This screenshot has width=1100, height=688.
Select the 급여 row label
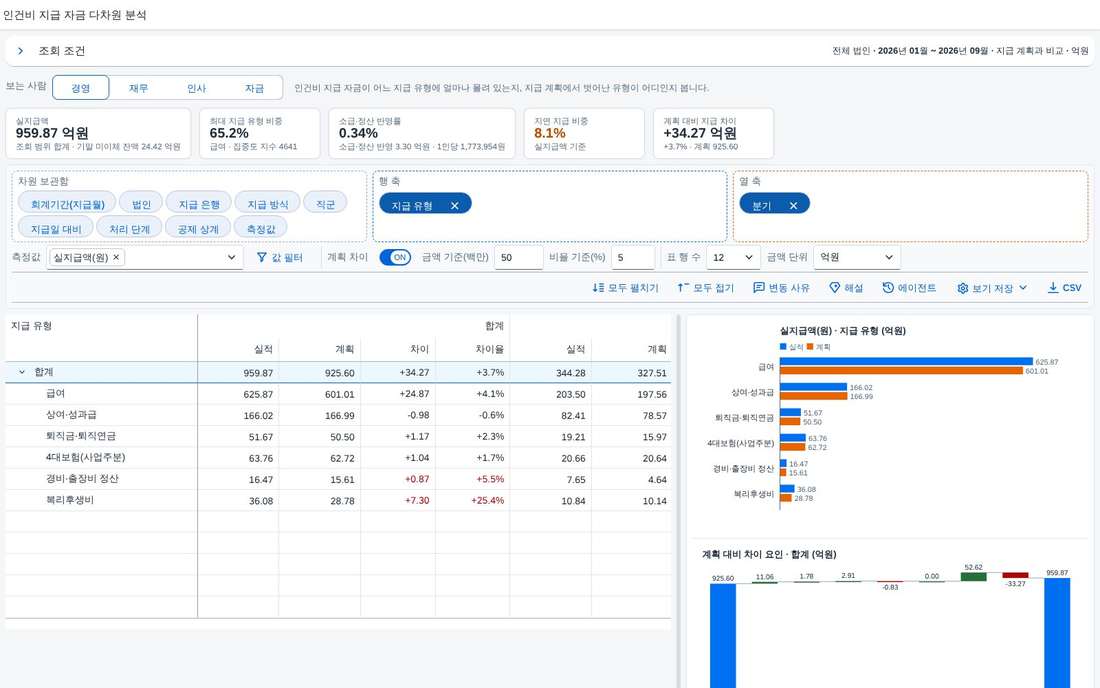tap(55, 393)
